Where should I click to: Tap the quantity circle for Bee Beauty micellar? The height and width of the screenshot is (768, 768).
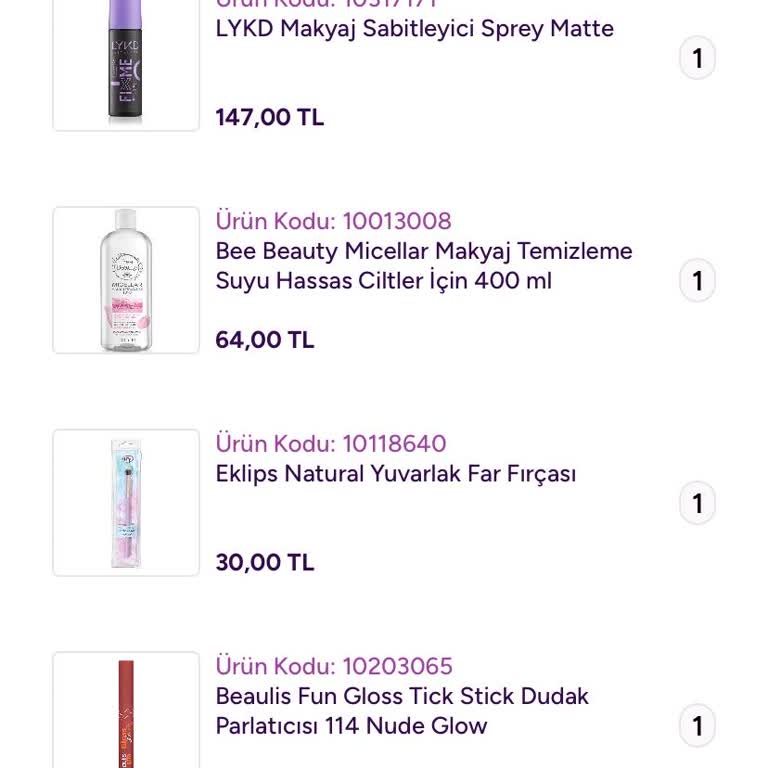pos(697,281)
